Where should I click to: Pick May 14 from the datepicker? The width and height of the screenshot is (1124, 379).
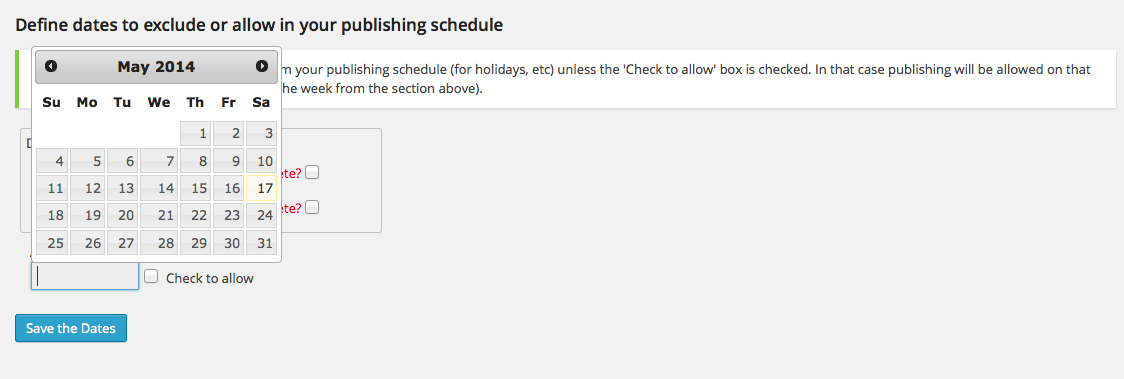[159, 188]
